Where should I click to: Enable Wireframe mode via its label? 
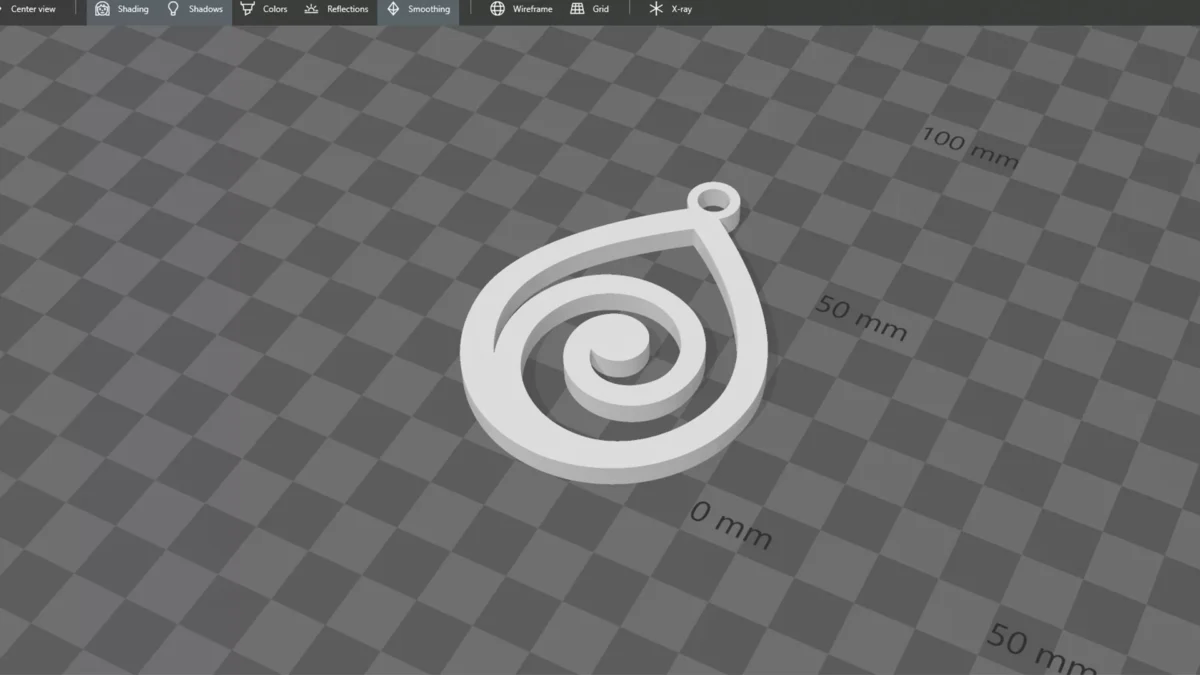pos(532,9)
